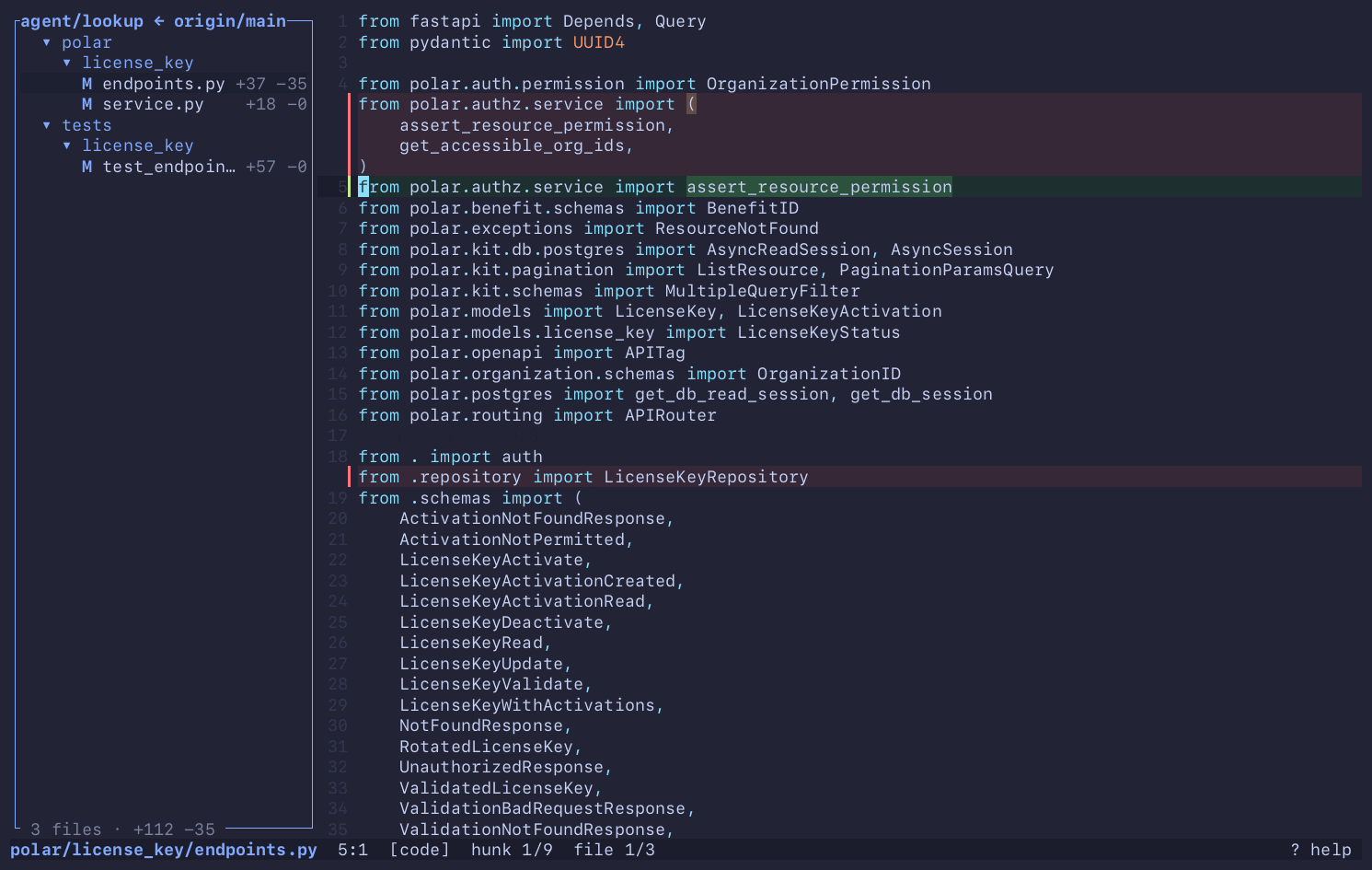Click "get_db_read_session" in the code

pos(732,394)
